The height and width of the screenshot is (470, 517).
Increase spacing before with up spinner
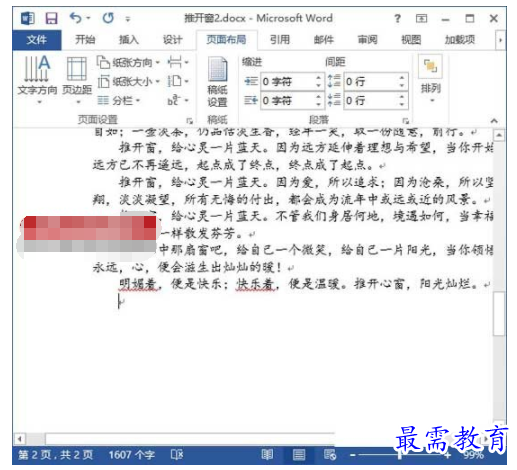pyautogui.click(x=402, y=78)
